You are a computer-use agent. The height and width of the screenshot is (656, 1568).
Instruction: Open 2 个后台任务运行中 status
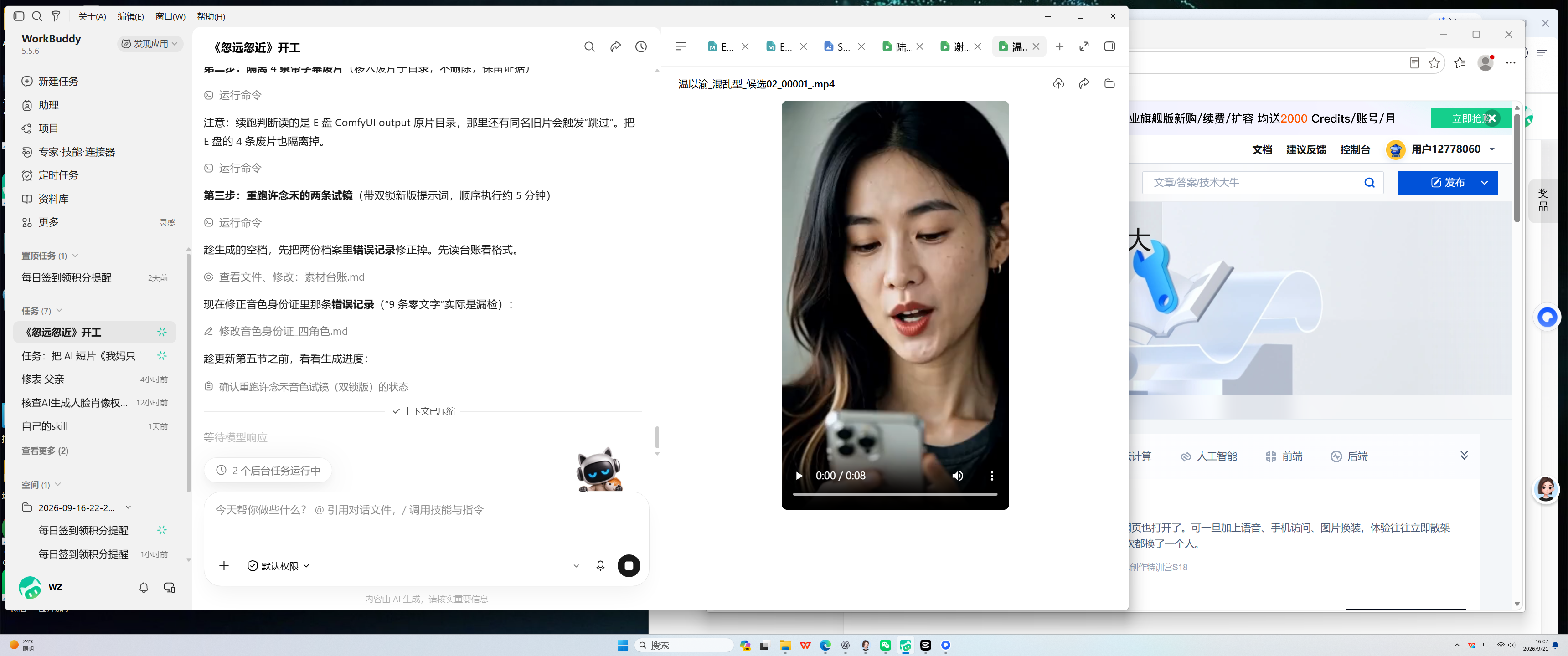click(268, 471)
